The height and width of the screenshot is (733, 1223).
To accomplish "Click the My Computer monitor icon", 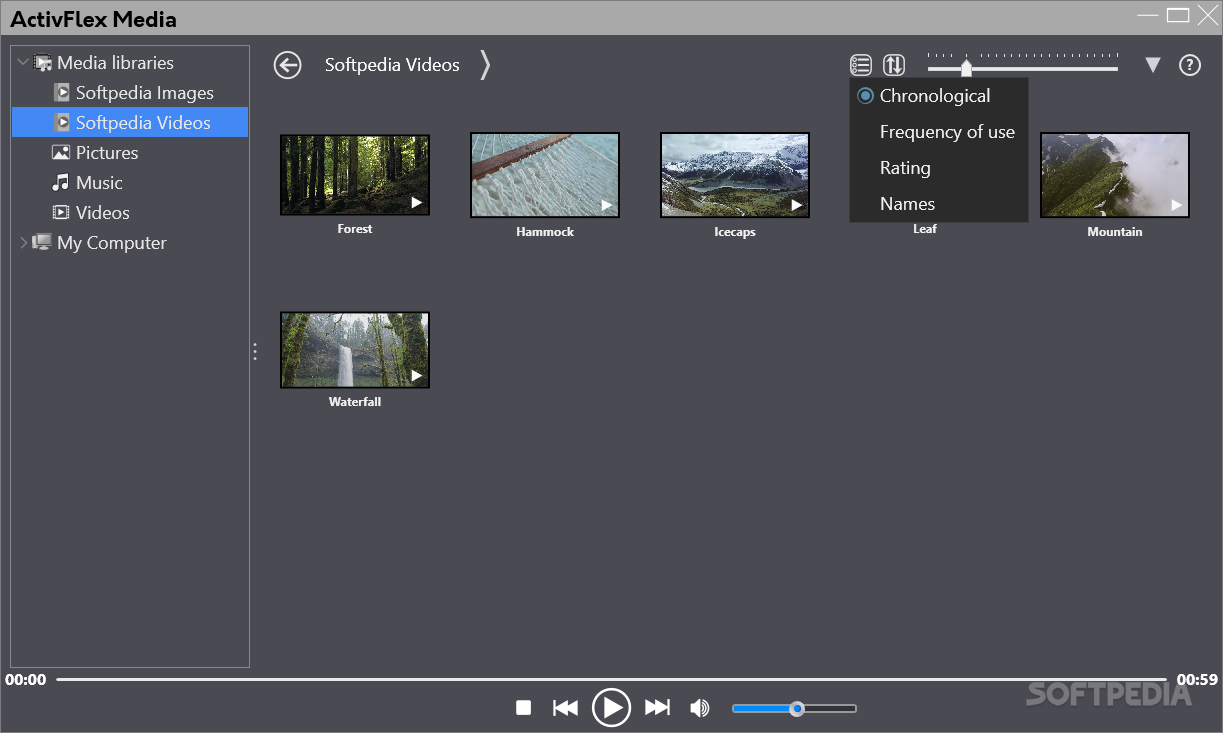I will pos(42,243).
